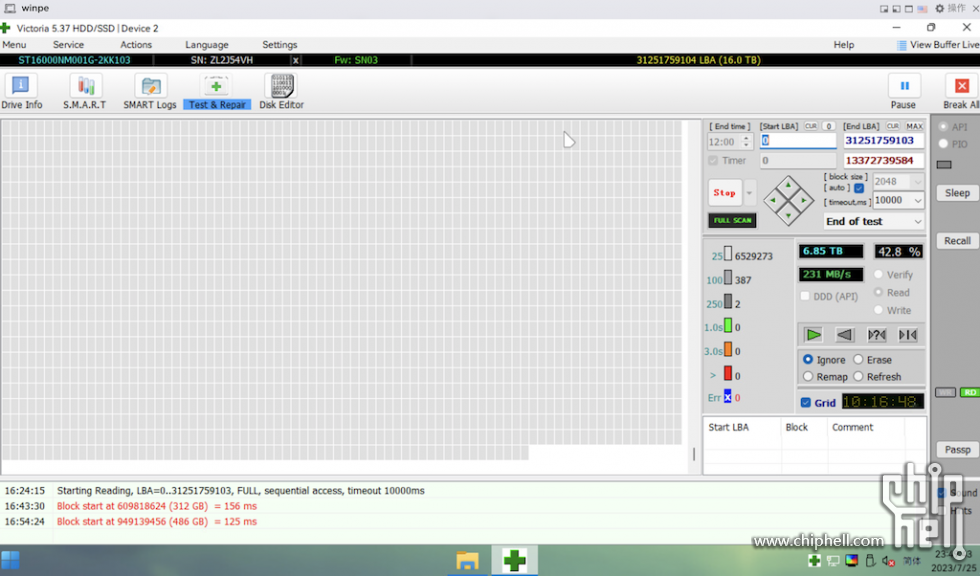Select the Remap radio option

tap(808, 377)
